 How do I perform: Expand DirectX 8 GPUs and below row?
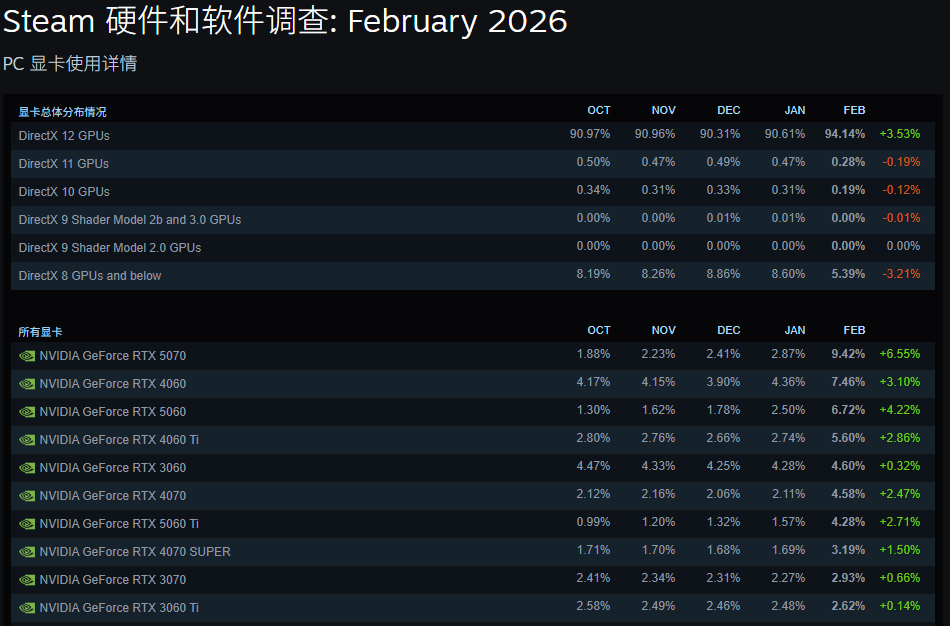[90, 275]
